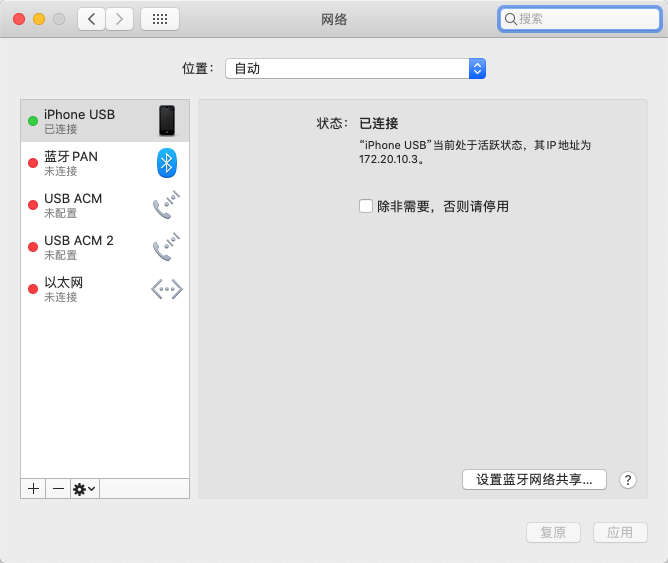Click the Ethernet arrows icon

pos(167,289)
